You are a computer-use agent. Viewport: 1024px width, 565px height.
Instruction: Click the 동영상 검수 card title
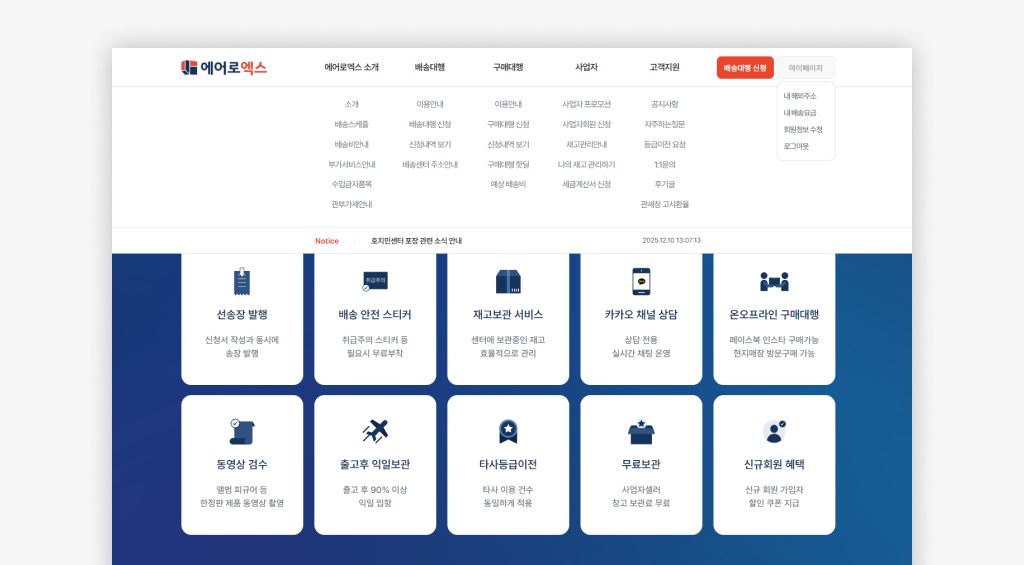pos(242,464)
